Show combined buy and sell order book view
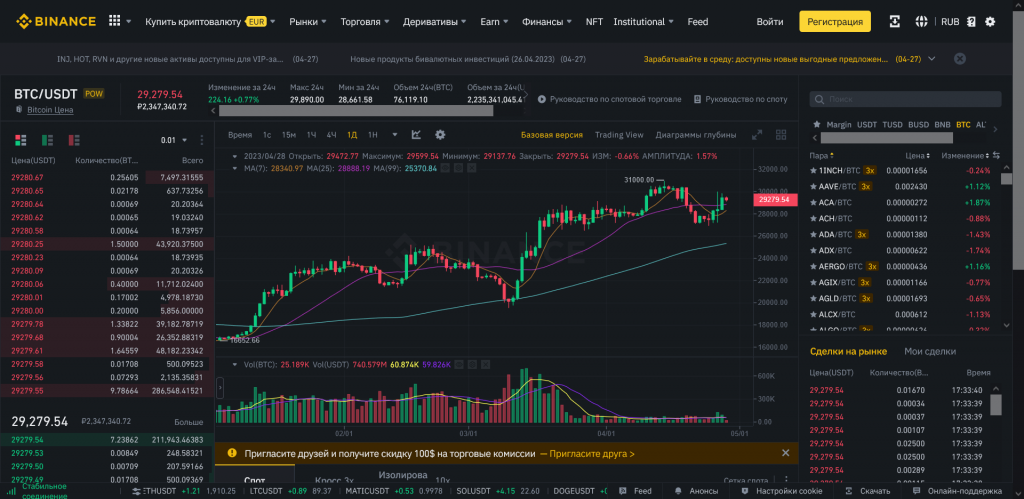This screenshot has height=499, width=1024. click(17, 140)
